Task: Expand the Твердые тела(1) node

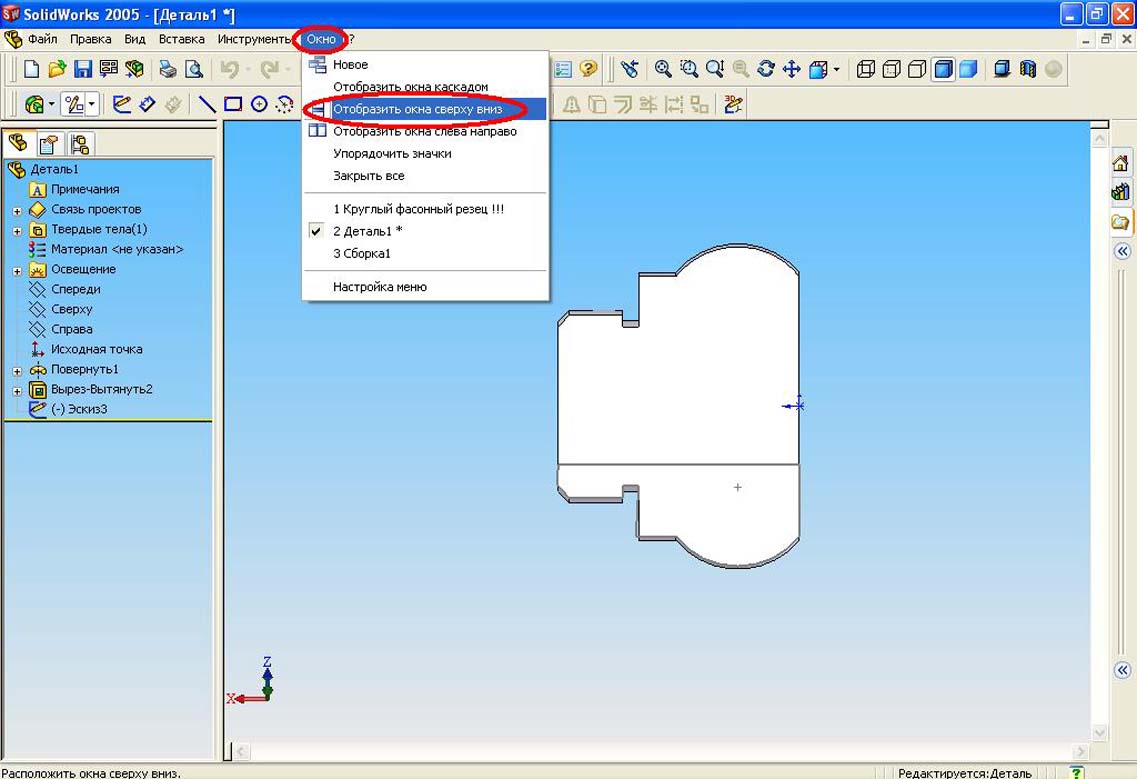Action: pos(17,231)
